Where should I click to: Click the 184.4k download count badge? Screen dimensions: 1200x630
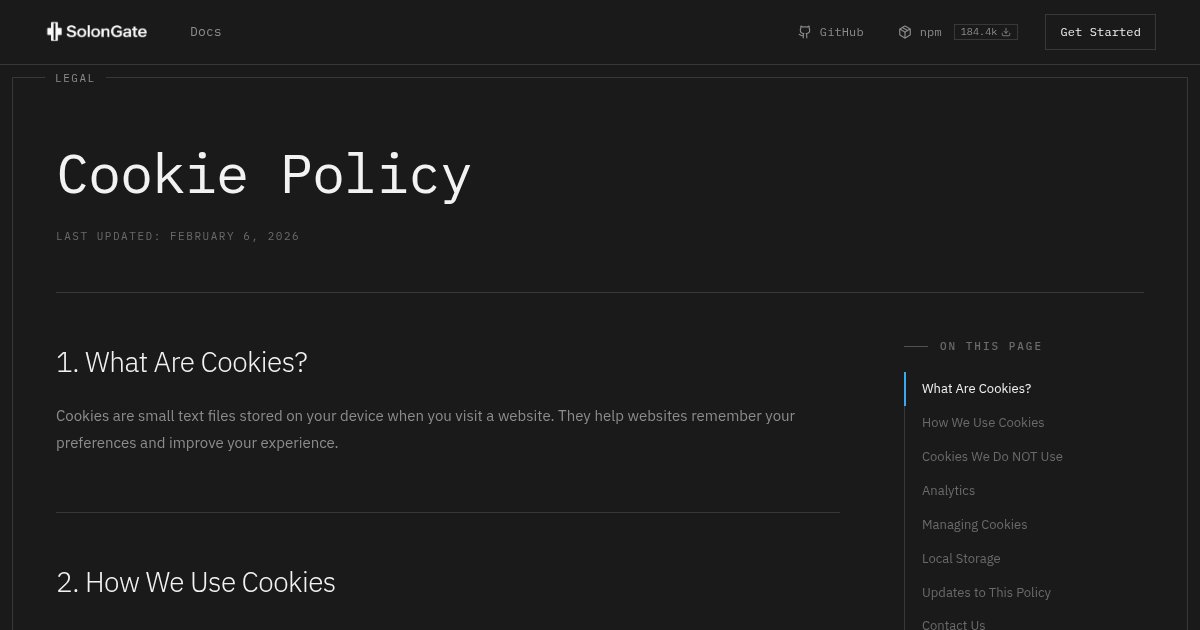pos(986,32)
